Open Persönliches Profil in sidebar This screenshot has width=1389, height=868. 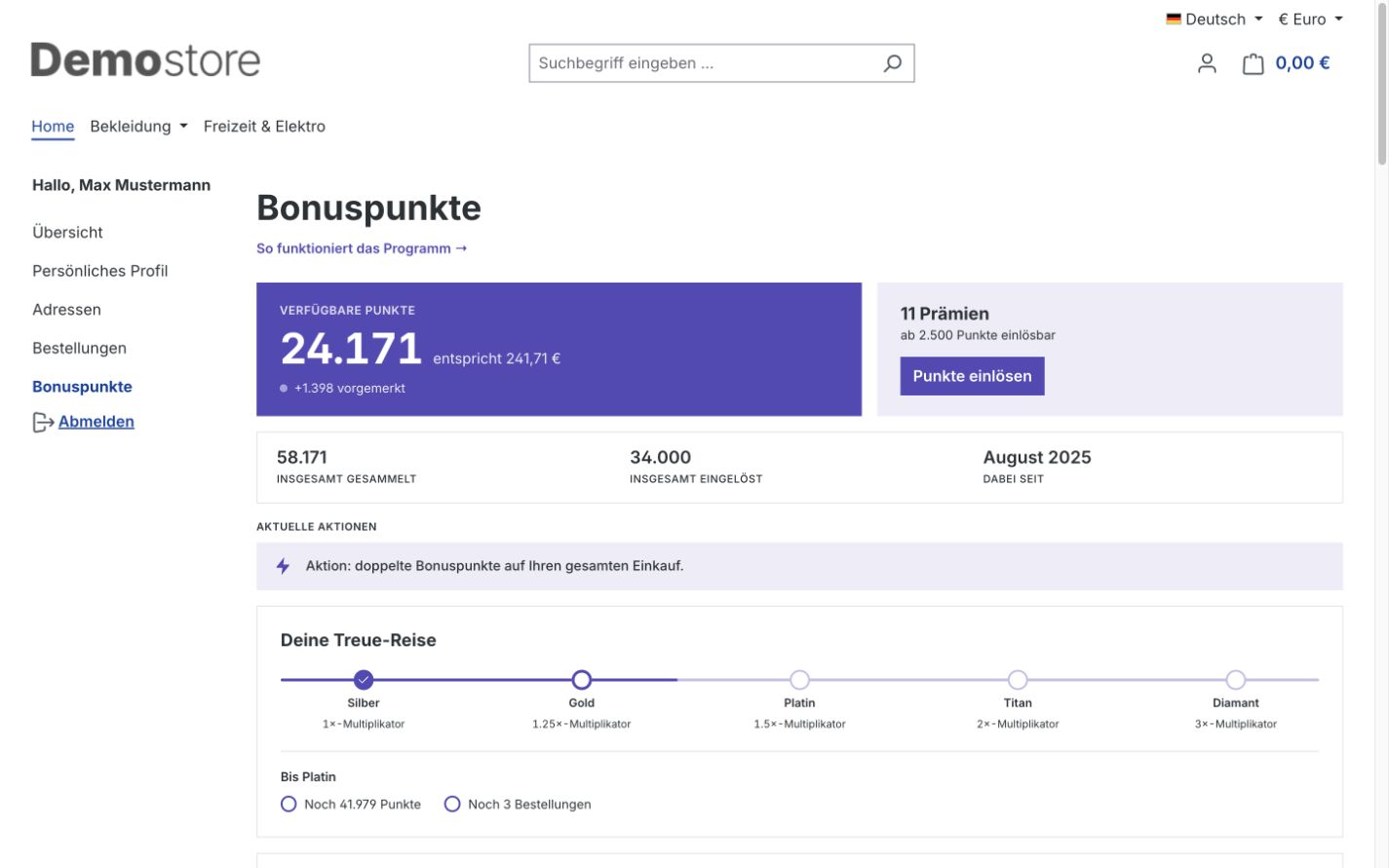click(100, 271)
